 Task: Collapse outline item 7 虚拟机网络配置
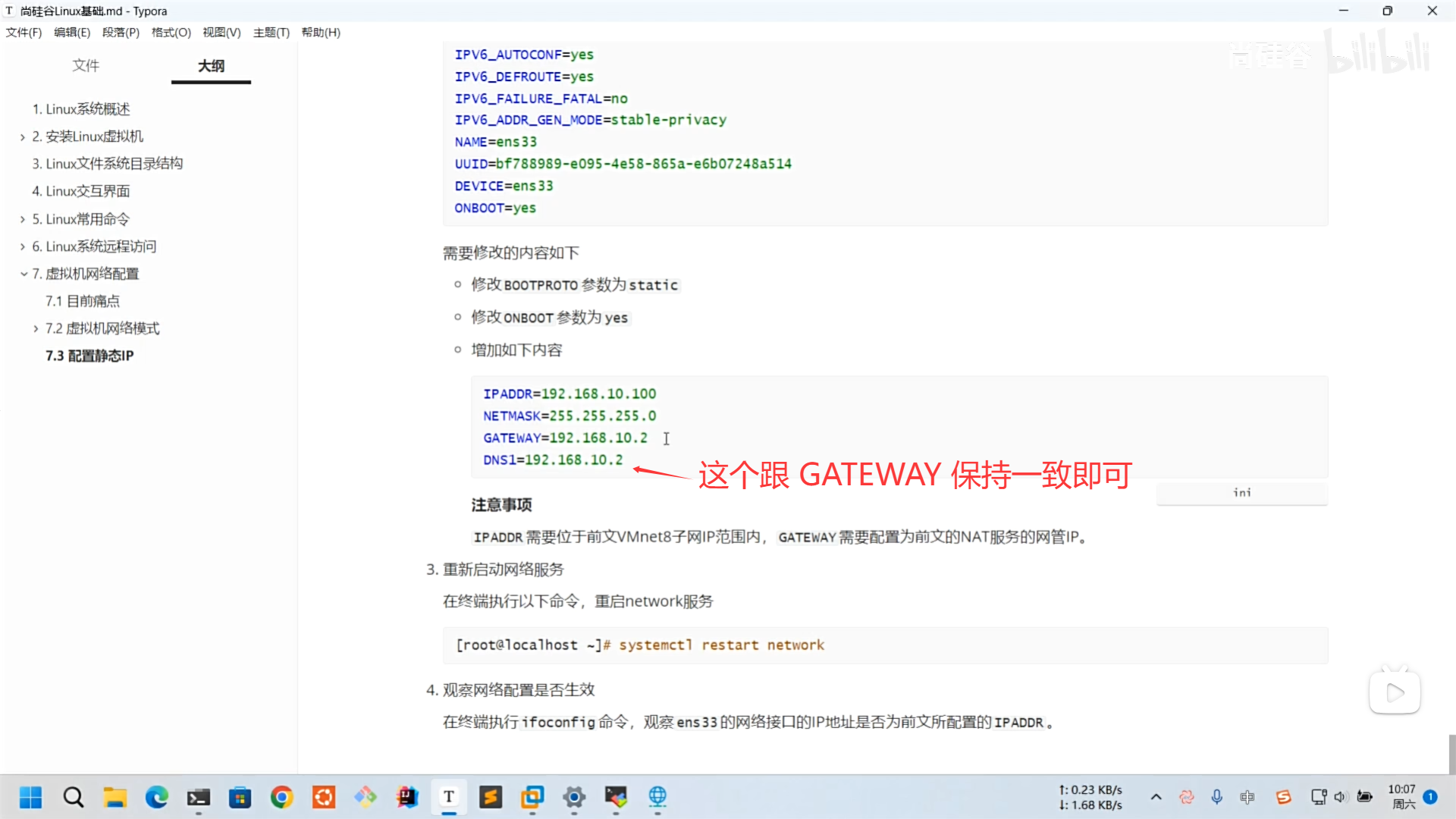pos(24,274)
